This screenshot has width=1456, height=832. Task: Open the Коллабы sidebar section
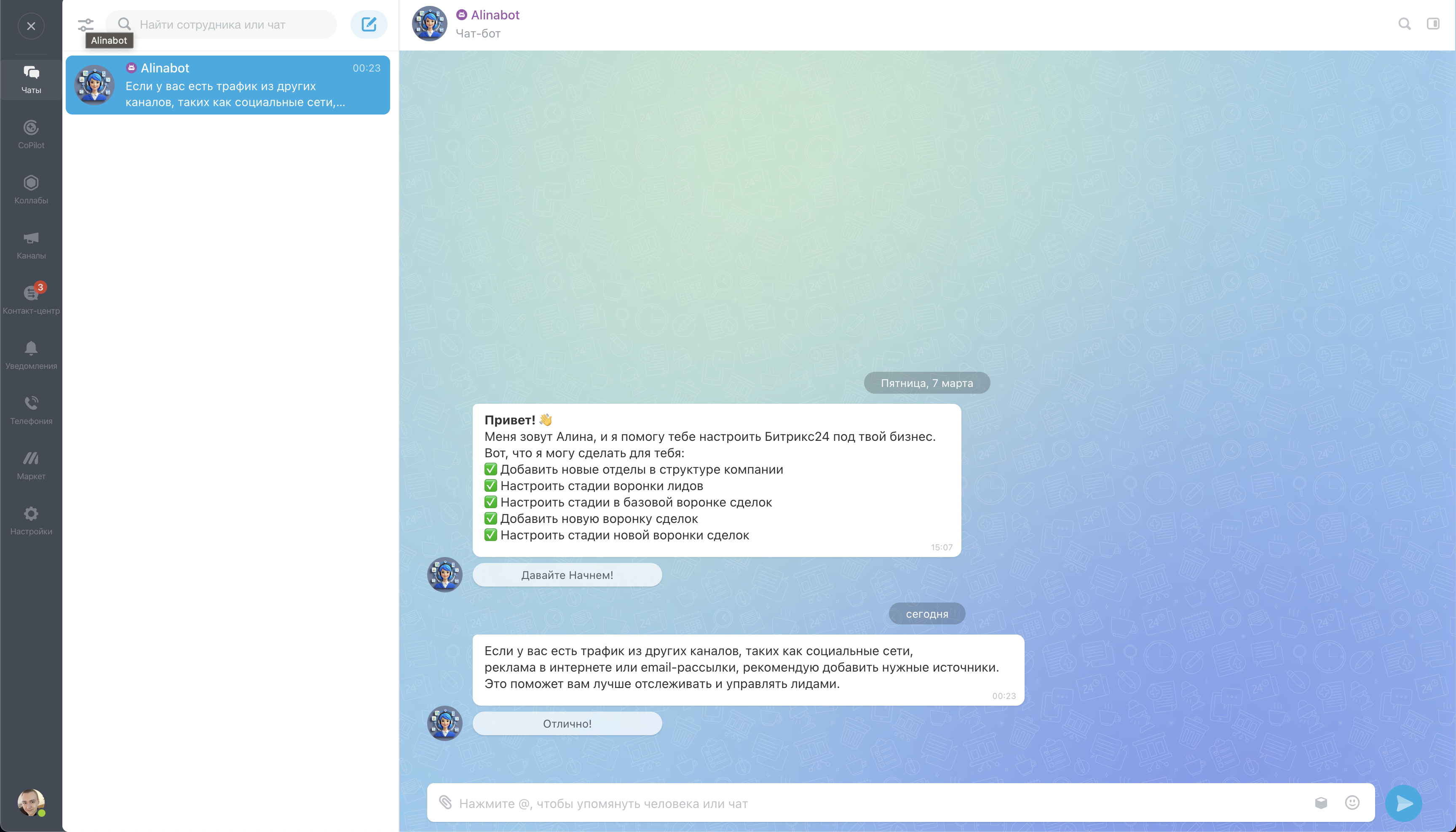[31, 189]
